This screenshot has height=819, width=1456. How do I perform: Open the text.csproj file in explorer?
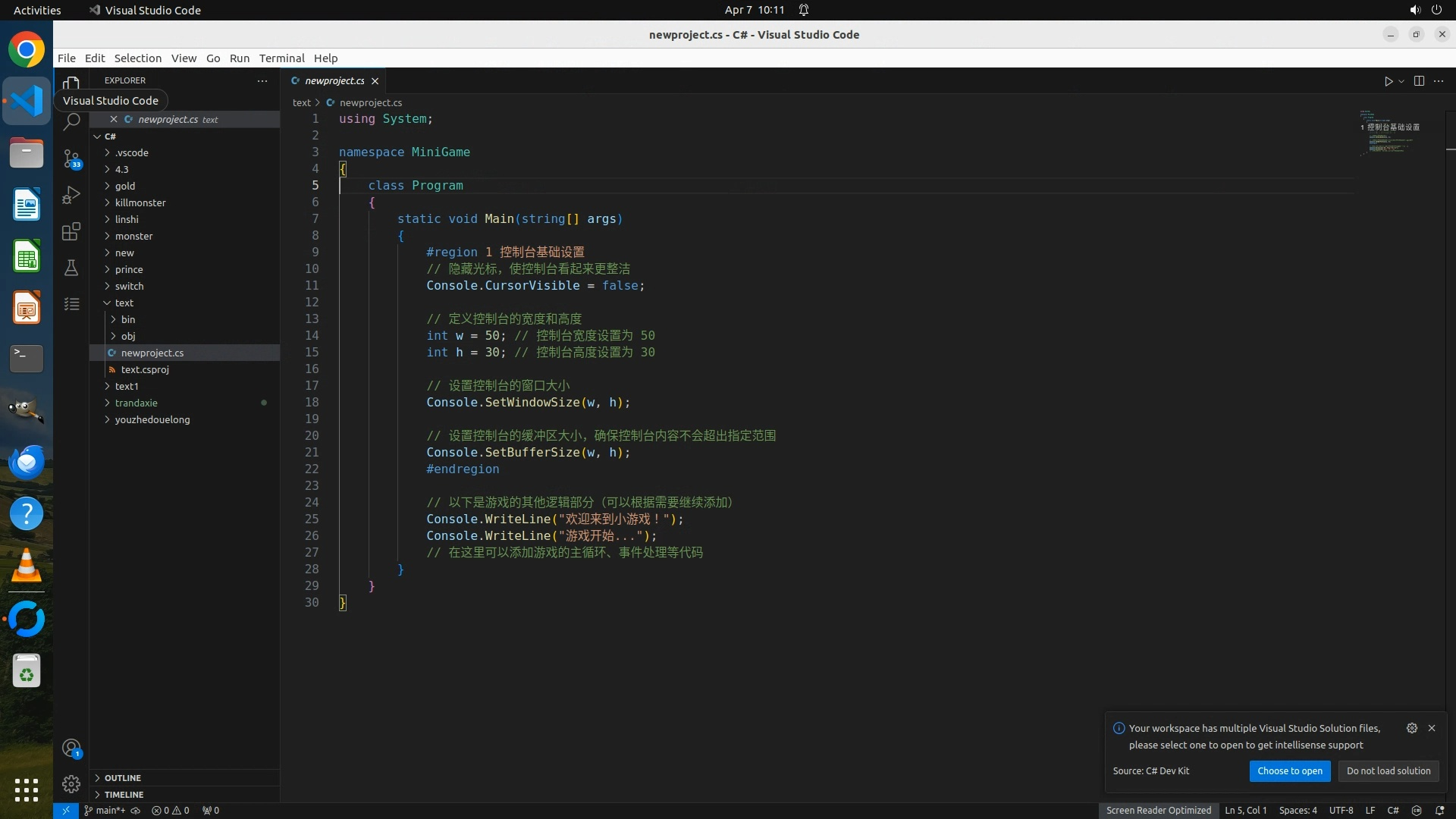click(x=145, y=369)
